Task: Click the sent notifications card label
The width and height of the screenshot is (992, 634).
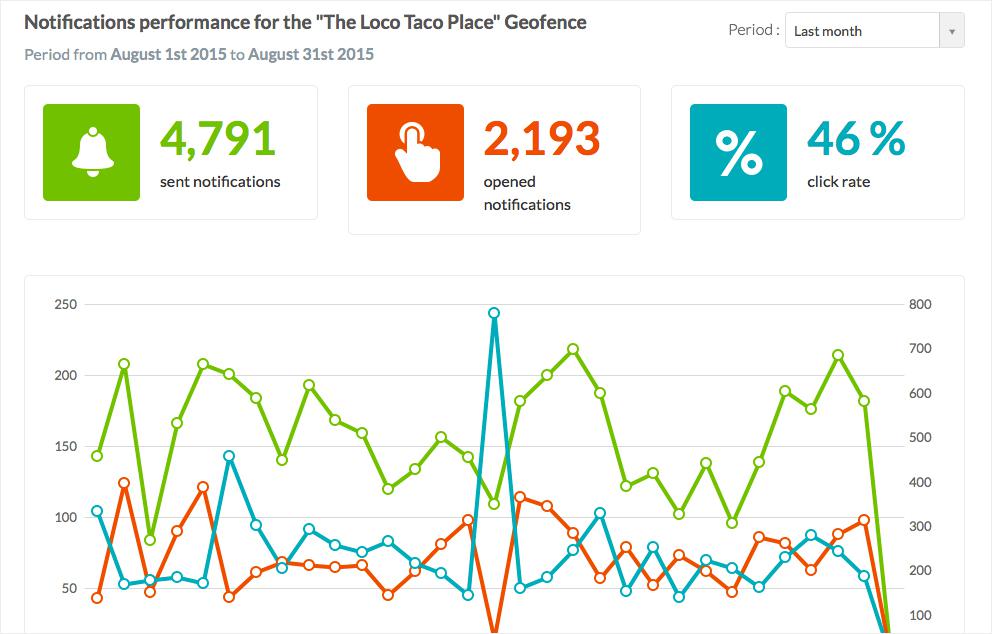Action: click(x=220, y=182)
